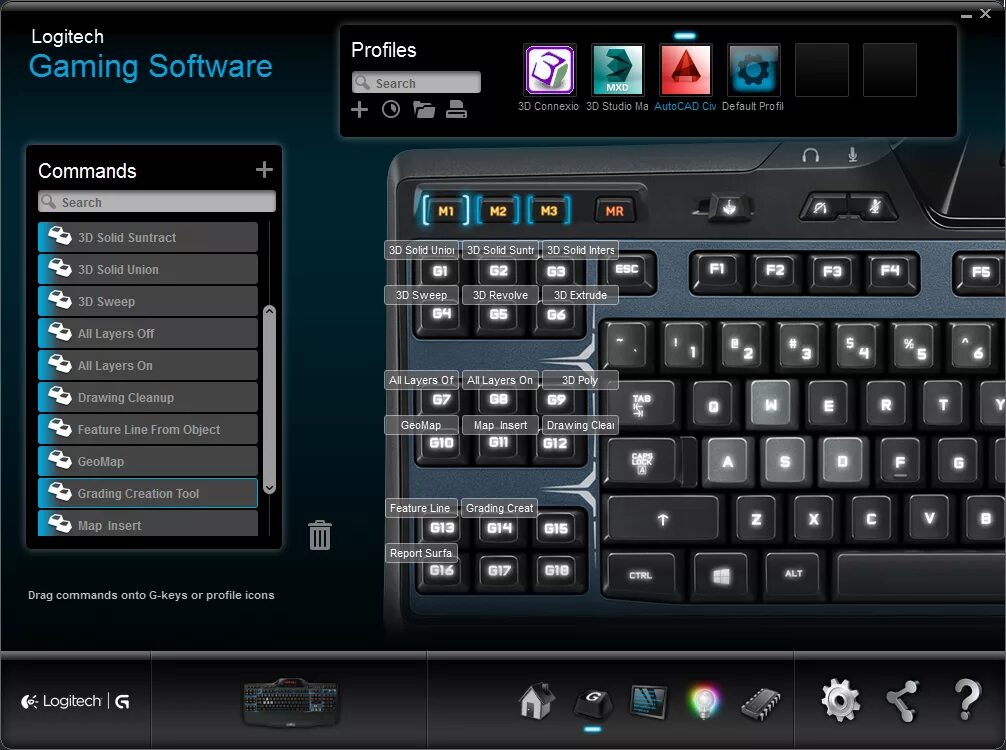Click the first empty profile slot
This screenshot has width=1006, height=750.
(821, 69)
